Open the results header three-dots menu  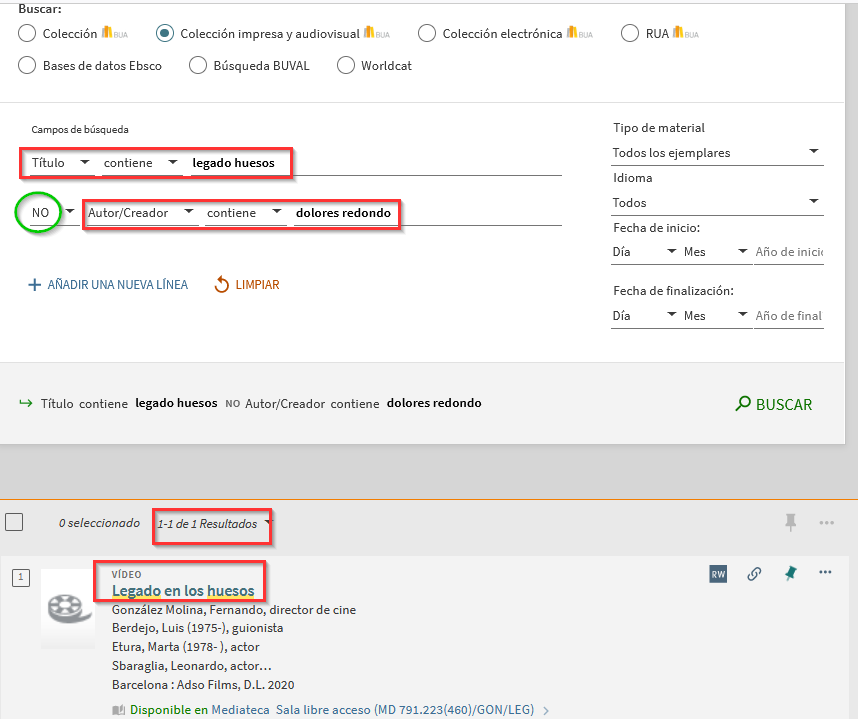tap(826, 522)
